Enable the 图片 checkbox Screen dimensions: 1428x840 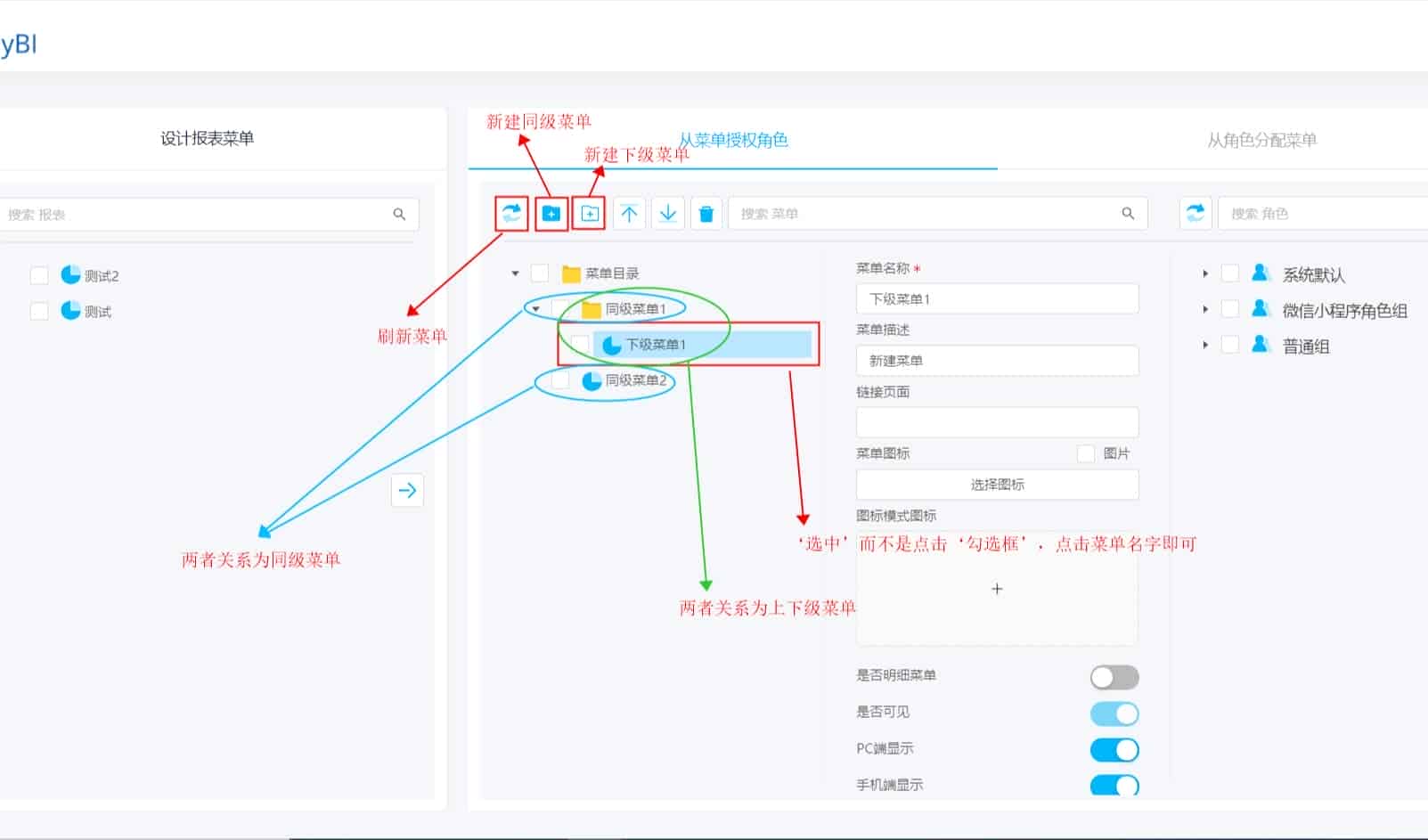coord(1086,453)
